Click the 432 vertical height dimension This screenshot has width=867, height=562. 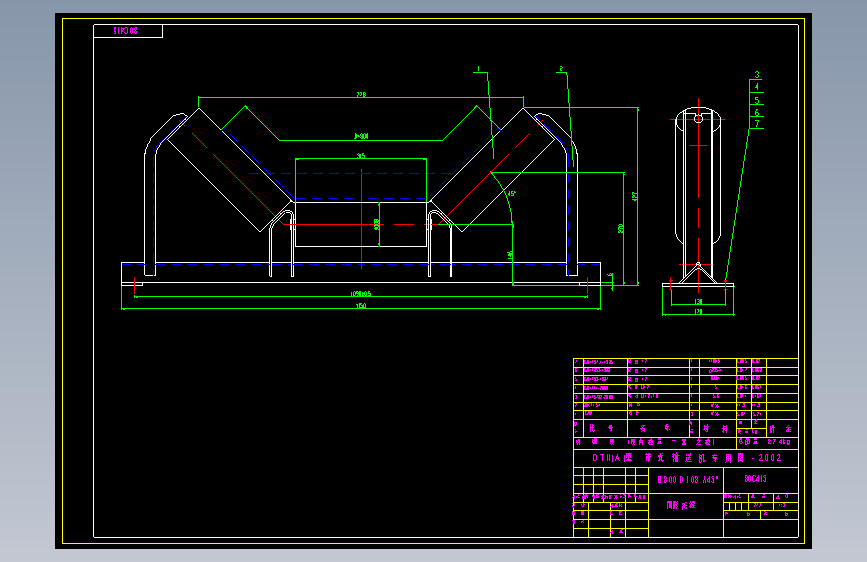click(634, 196)
